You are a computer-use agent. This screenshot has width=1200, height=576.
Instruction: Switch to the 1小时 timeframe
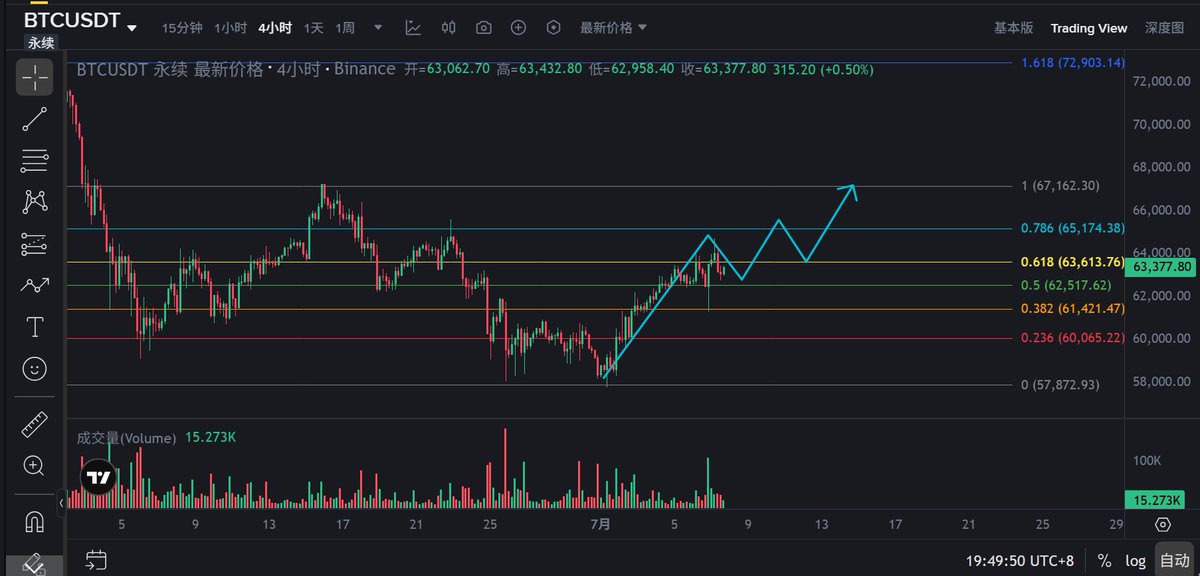pyautogui.click(x=230, y=28)
